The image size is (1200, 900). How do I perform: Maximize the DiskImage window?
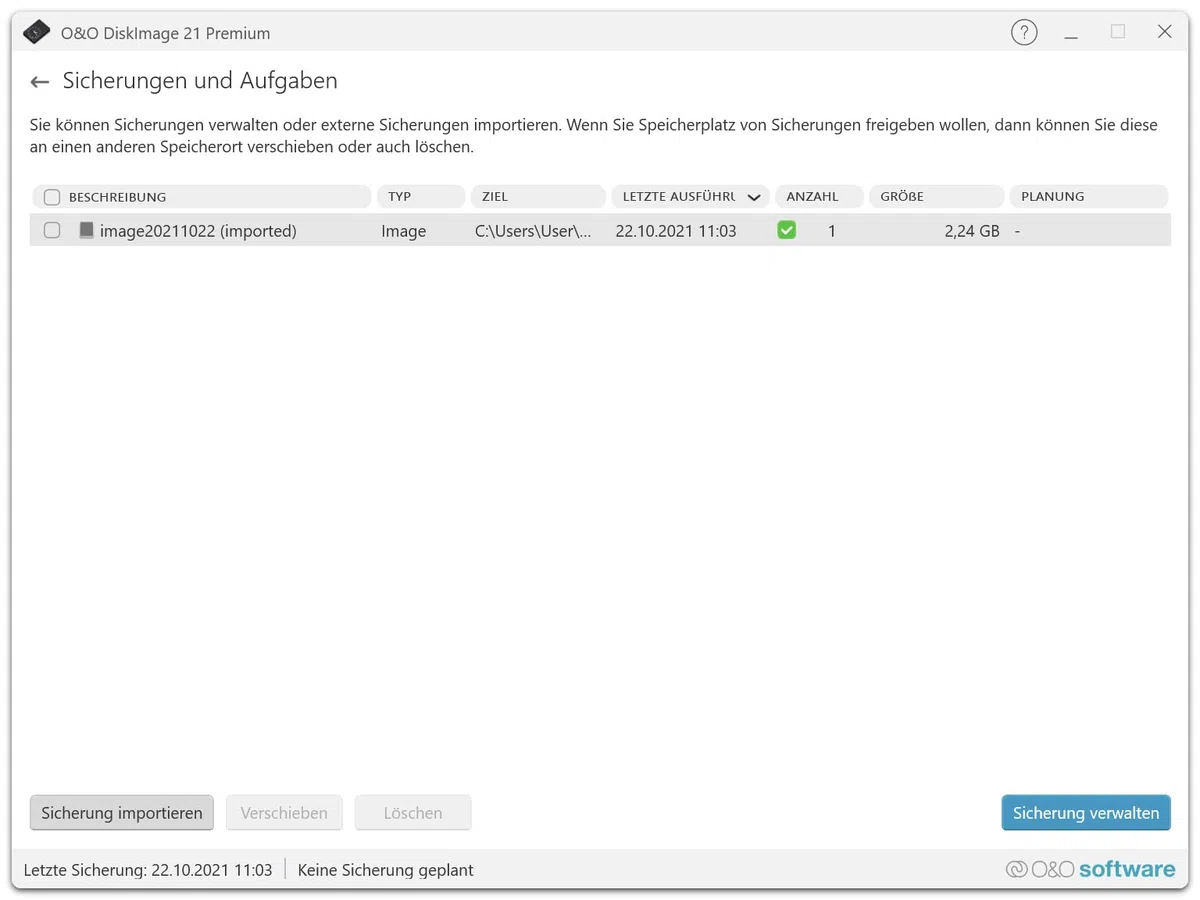click(x=1118, y=32)
